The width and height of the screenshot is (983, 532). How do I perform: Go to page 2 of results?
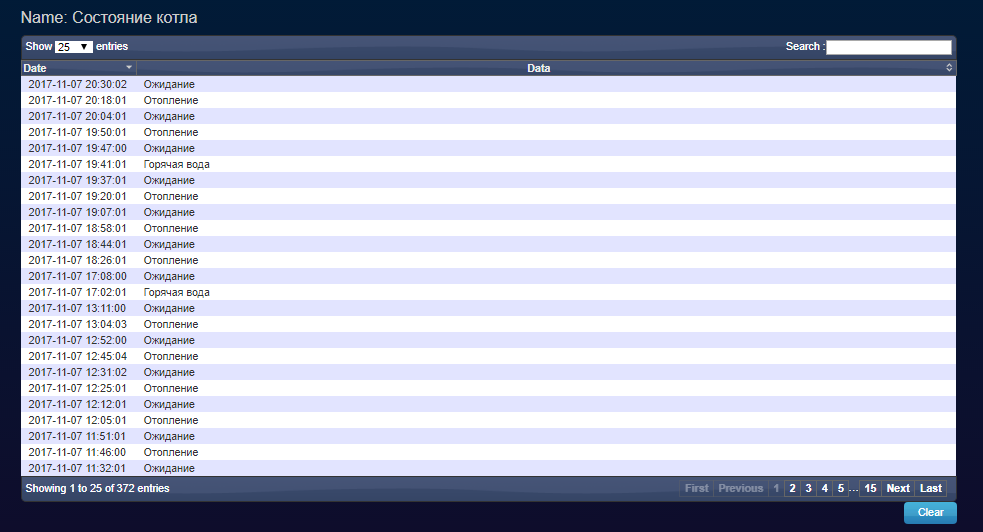point(792,488)
